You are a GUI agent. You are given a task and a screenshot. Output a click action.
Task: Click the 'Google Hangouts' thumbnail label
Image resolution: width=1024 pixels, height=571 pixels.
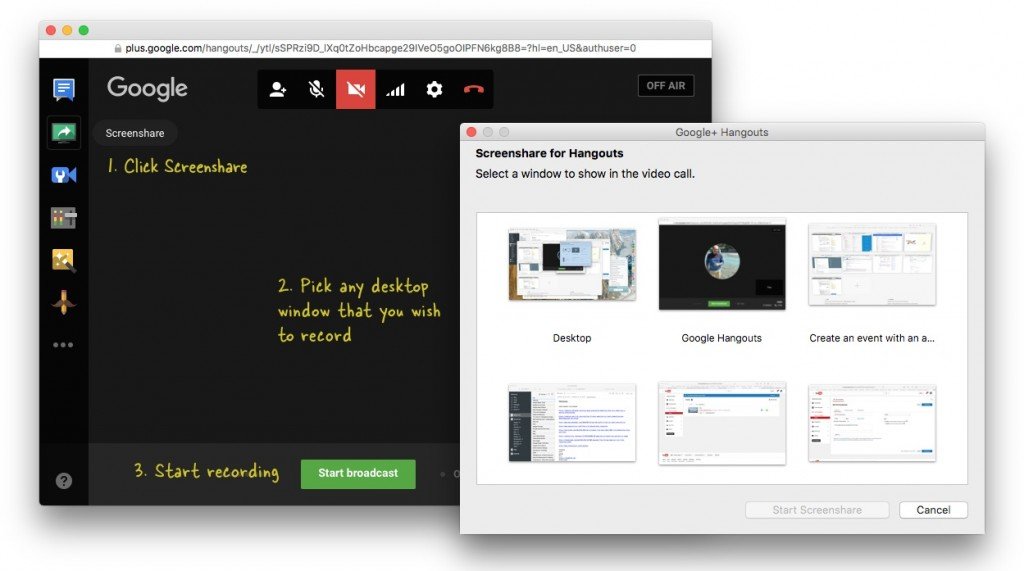(722, 338)
